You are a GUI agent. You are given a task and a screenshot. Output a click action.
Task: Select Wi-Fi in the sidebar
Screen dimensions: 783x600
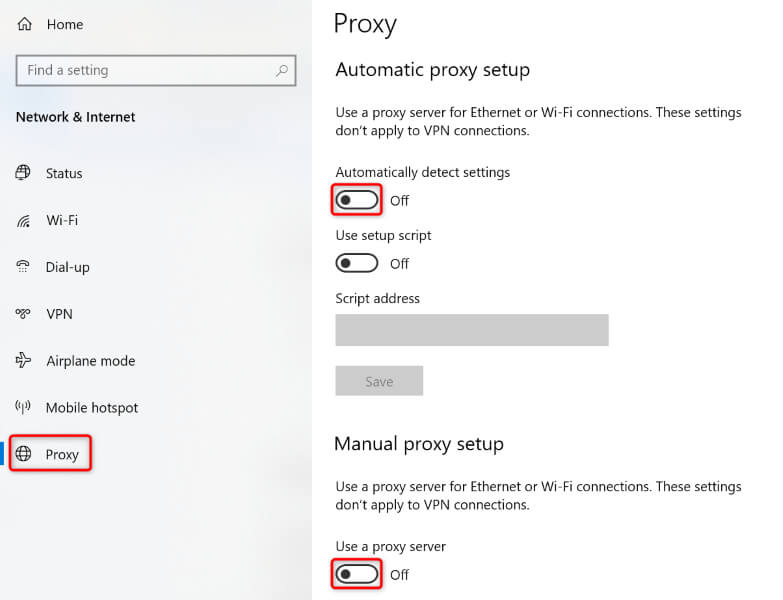[x=62, y=220]
